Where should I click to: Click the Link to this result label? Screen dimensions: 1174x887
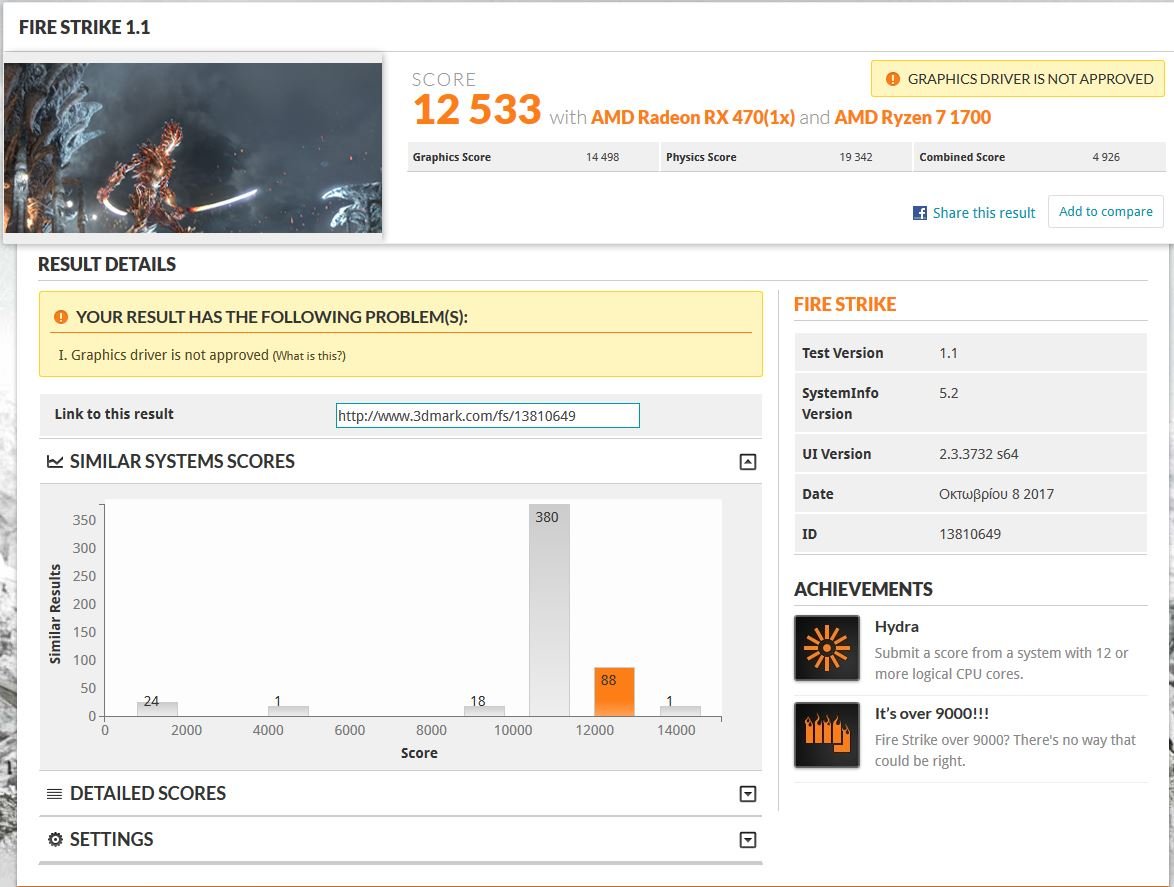[114, 414]
